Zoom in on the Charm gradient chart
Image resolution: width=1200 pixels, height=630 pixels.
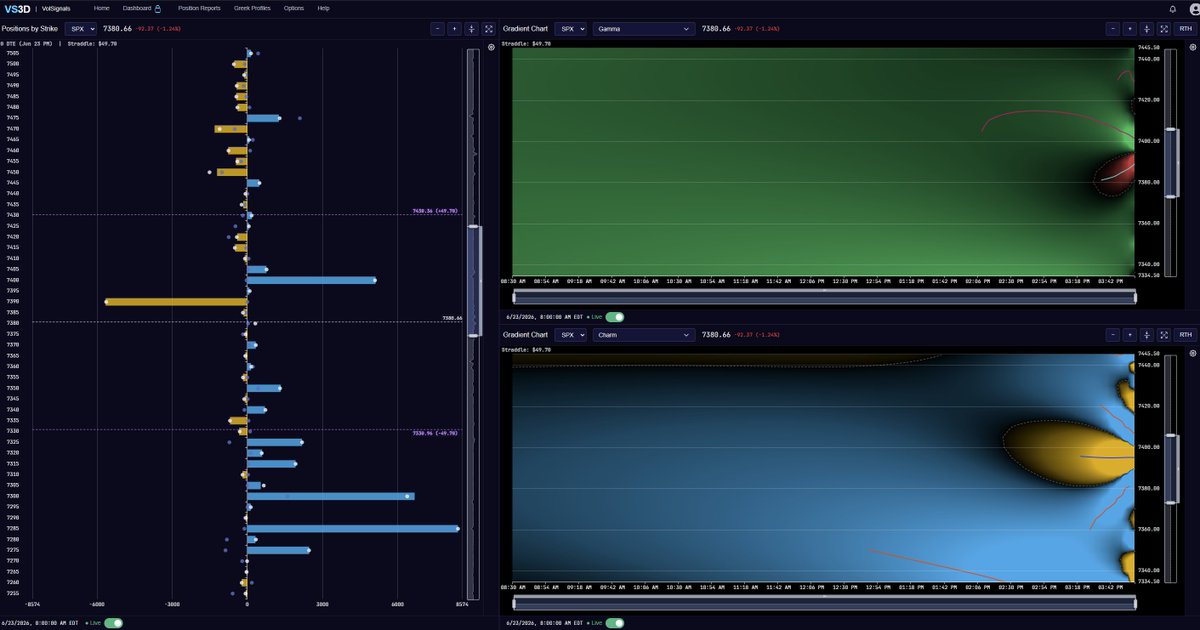coord(1129,335)
